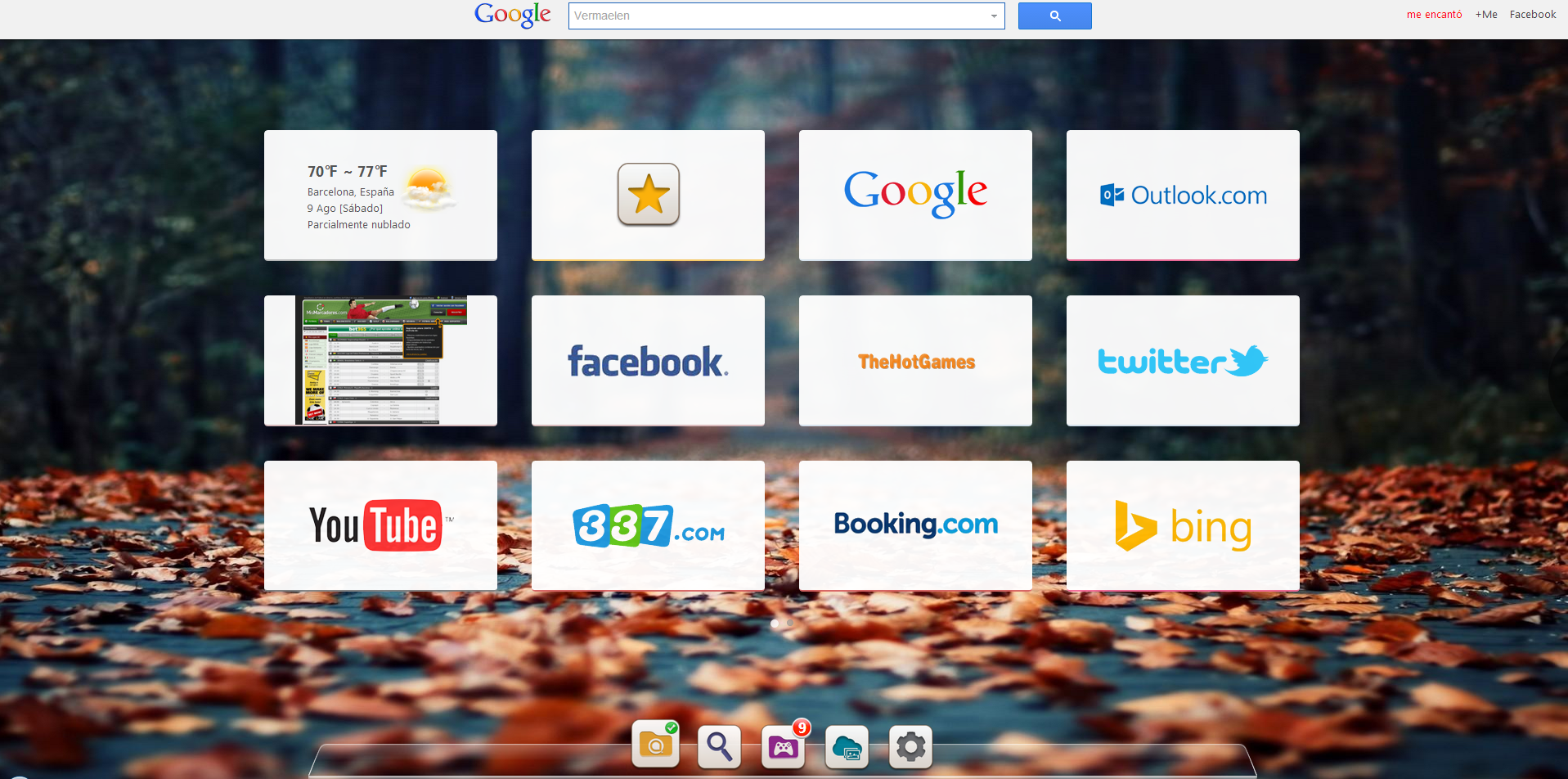Open the facebook speed dial tile
The height and width of the screenshot is (779, 1568).
pos(648,361)
